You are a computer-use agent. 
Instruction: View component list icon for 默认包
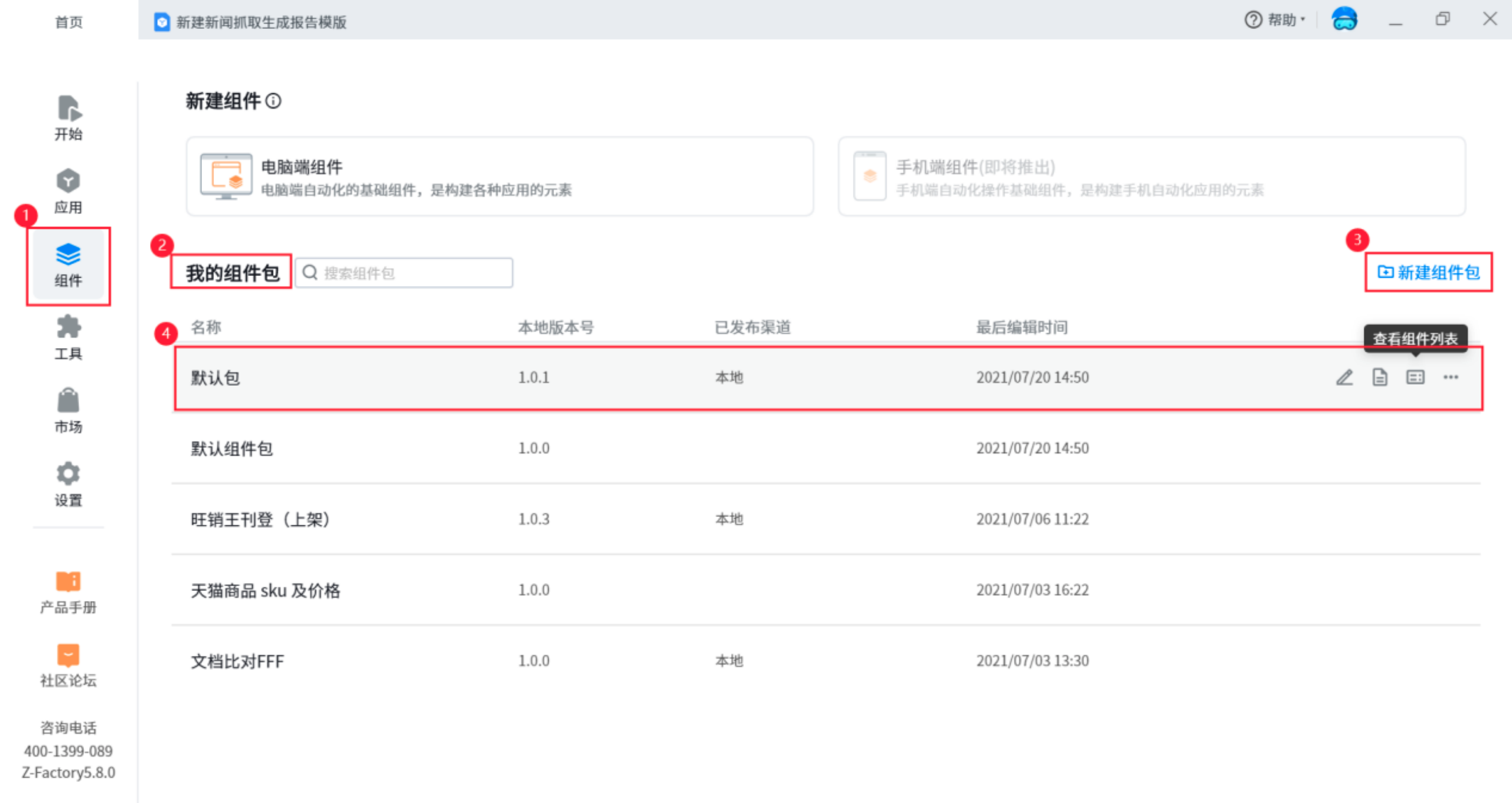coord(1415,377)
